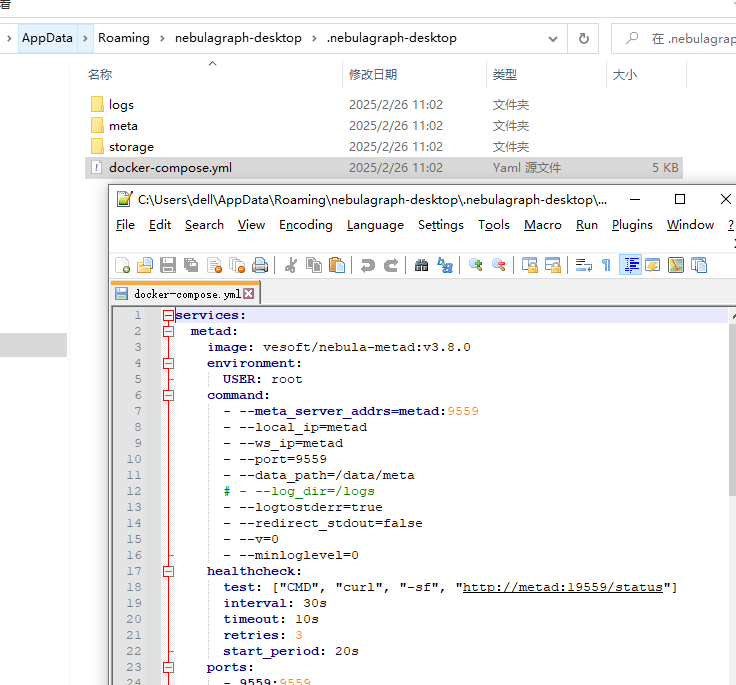Go to the AppData breadcrumb segment
736x685 pixels.
coord(47,38)
